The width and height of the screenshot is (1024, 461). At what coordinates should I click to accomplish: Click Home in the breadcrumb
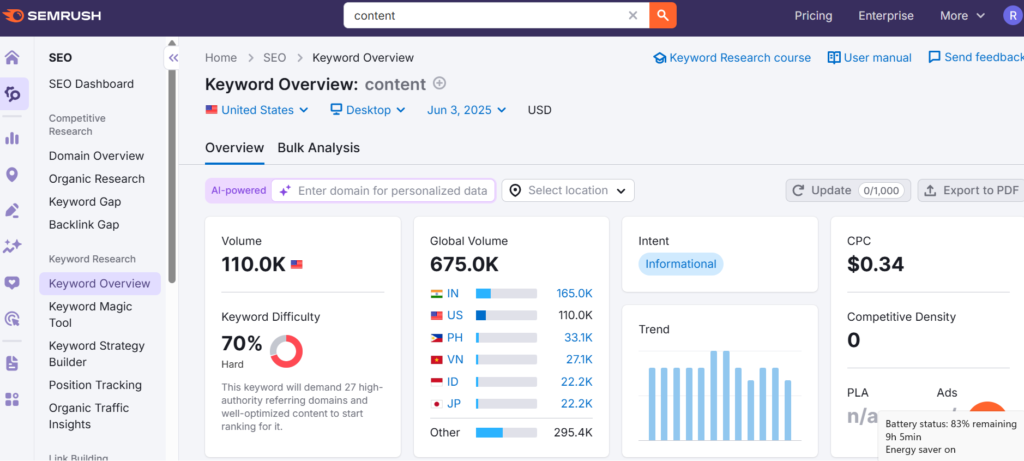click(221, 57)
